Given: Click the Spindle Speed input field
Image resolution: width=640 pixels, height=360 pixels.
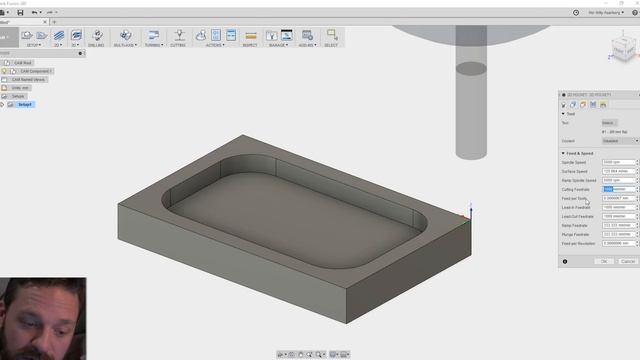Looking at the screenshot, I should 619,162.
